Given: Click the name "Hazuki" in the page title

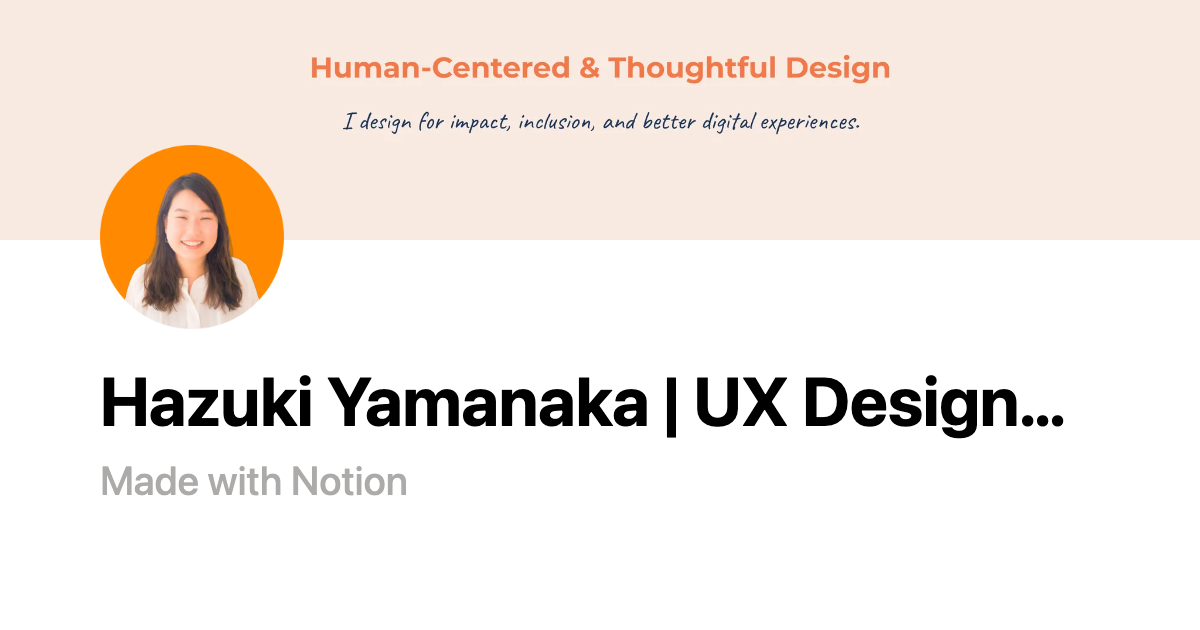Looking at the screenshot, I should click(x=207, y=402).
